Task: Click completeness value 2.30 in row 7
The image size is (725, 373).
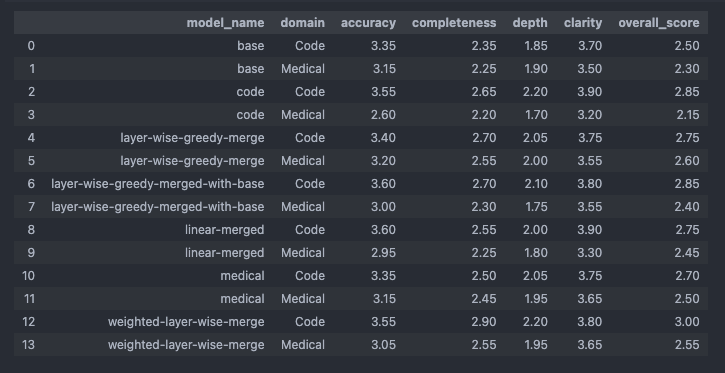Action: 484,207
